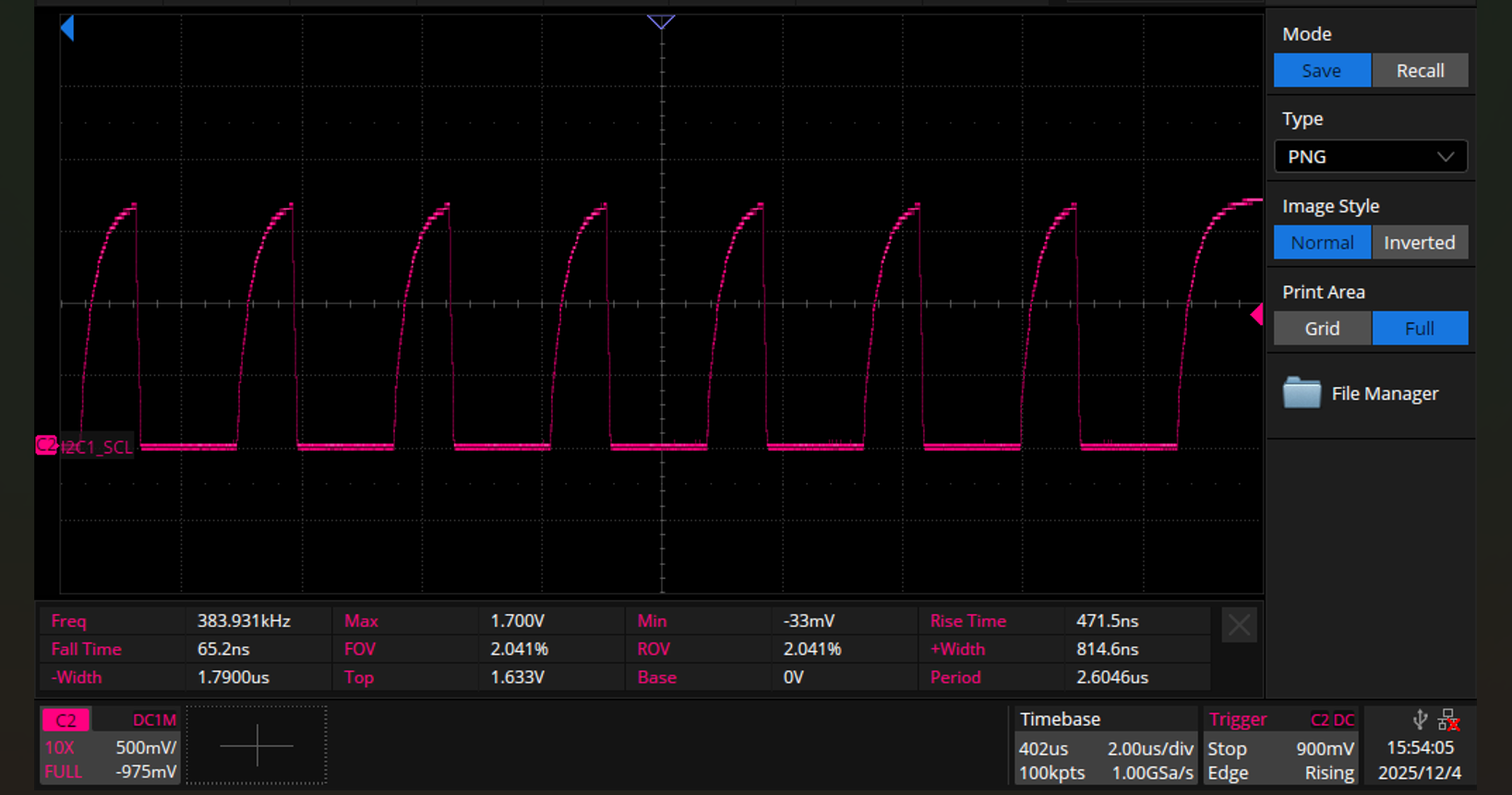Viewport: 1512px width, 795px height.
Task: Click the 65.2ns fall time value
Action: (x=223, y=649)
